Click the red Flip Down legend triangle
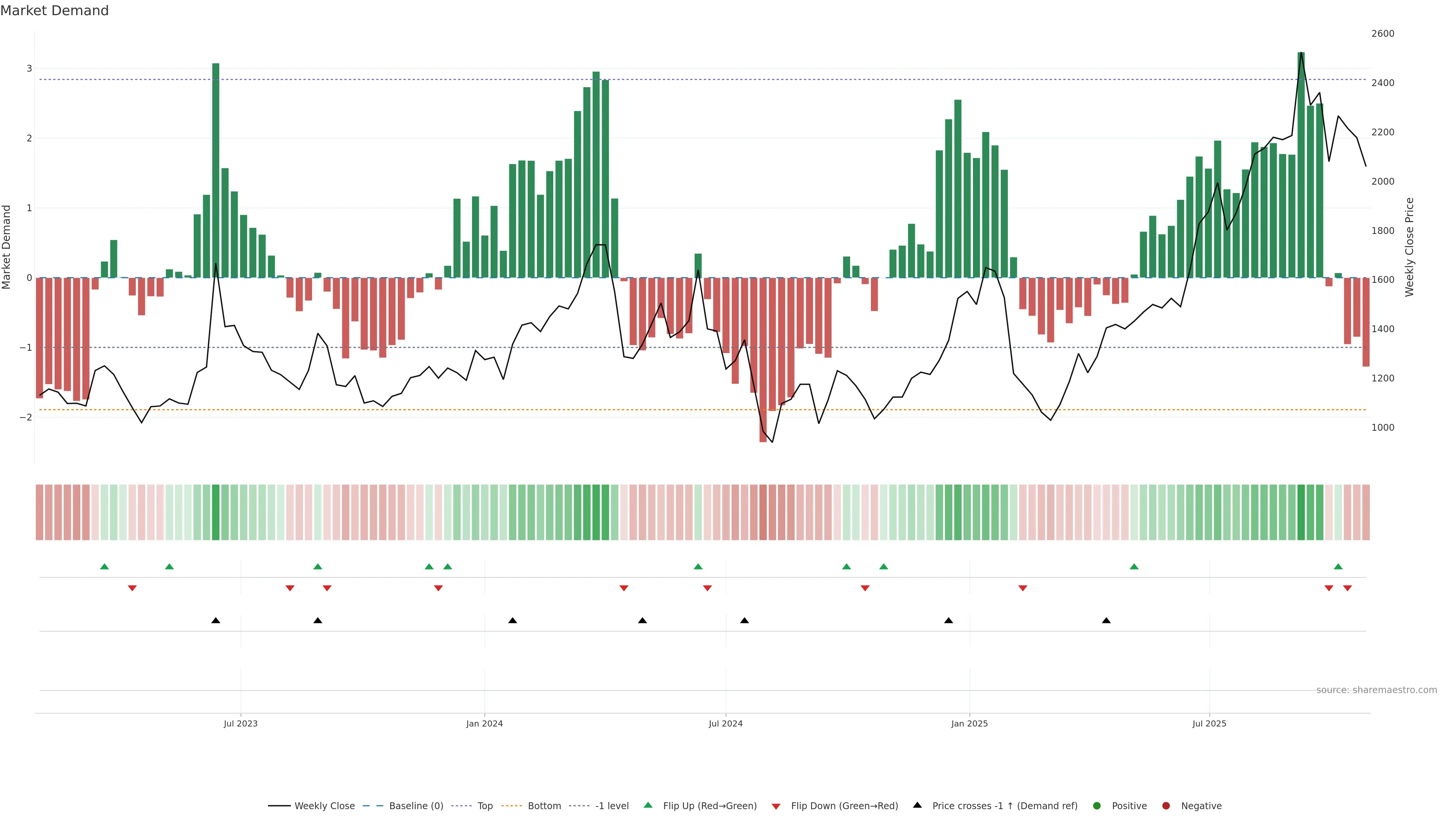 (x=776, y=806)
